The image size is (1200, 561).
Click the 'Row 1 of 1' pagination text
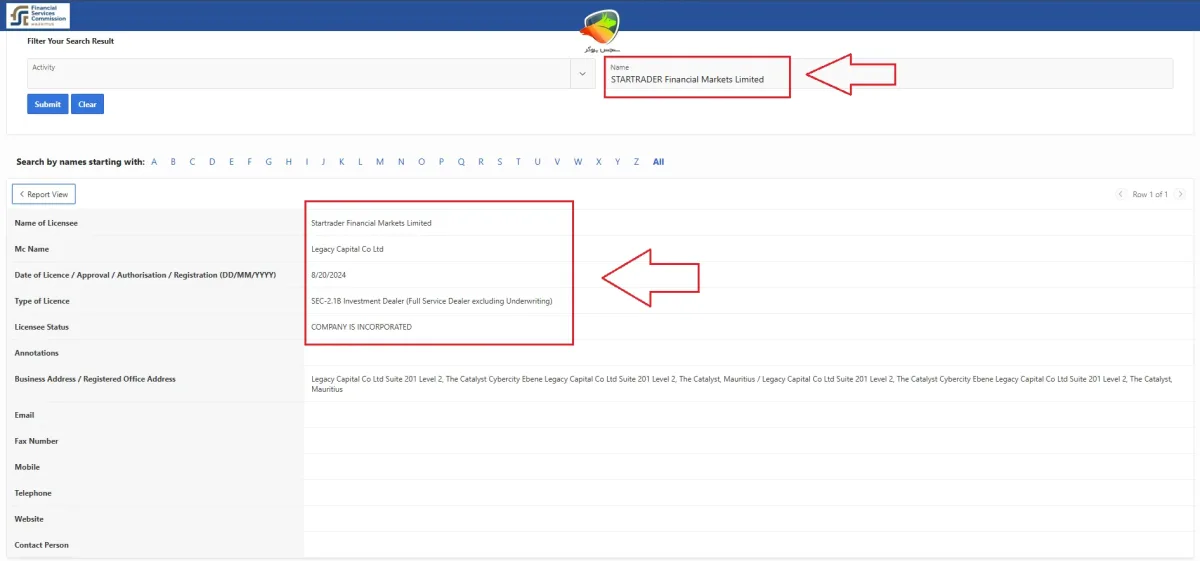tap(1150, 194)
